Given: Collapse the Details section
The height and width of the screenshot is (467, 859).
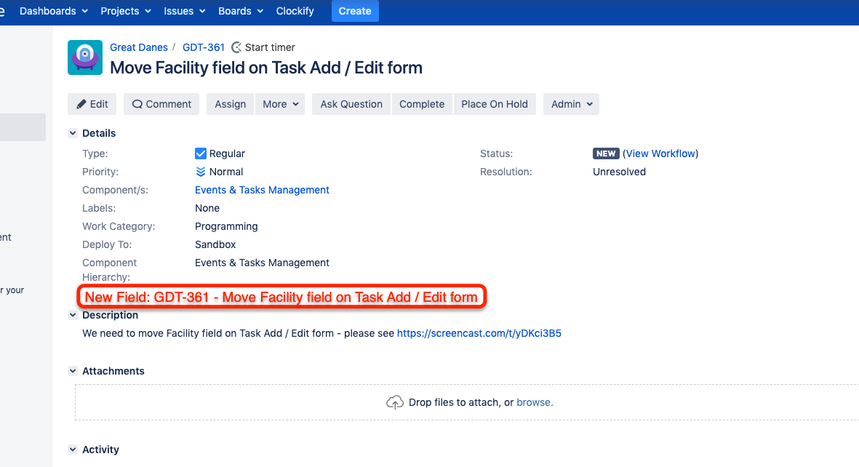Looking at the screenshot, I should 72,133.
